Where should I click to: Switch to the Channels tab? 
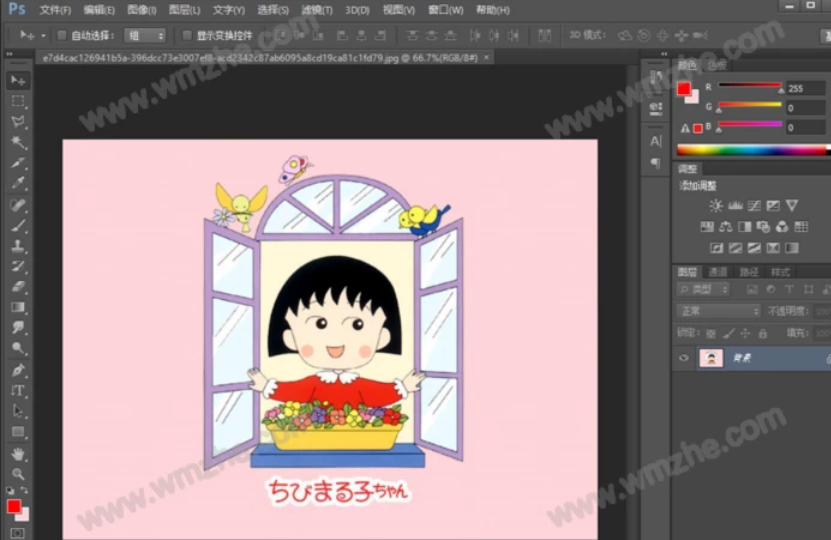718,272
